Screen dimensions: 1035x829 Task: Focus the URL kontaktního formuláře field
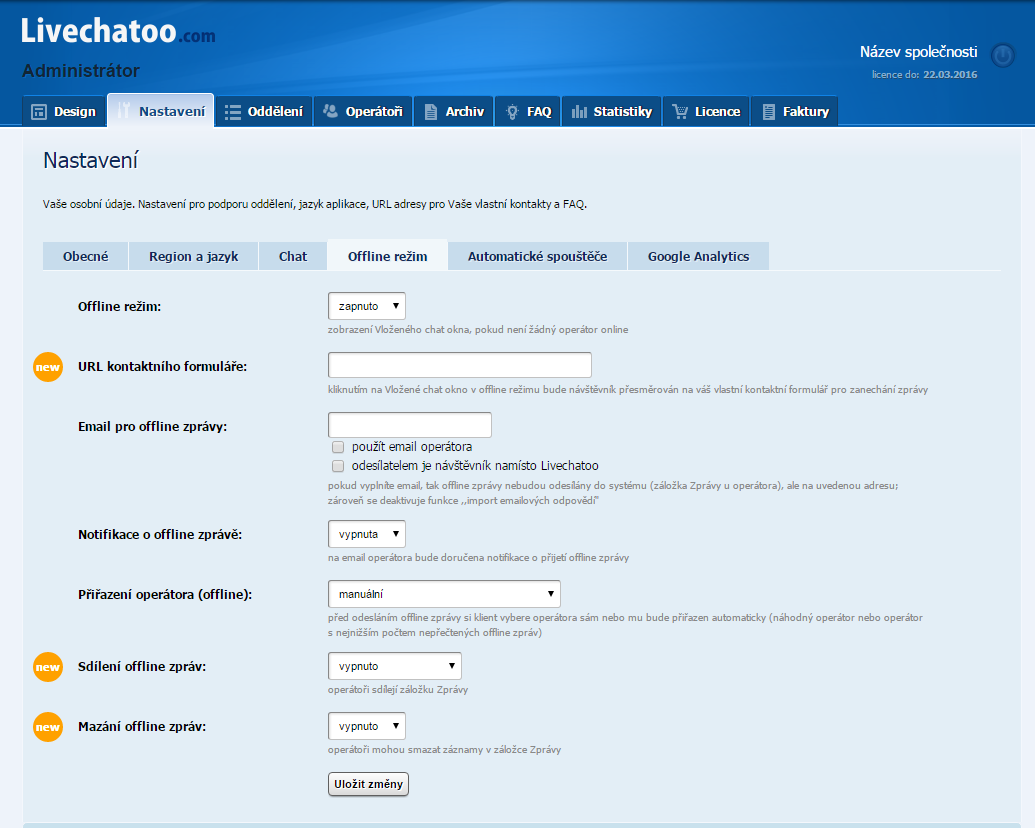click(x=459, y=365)
